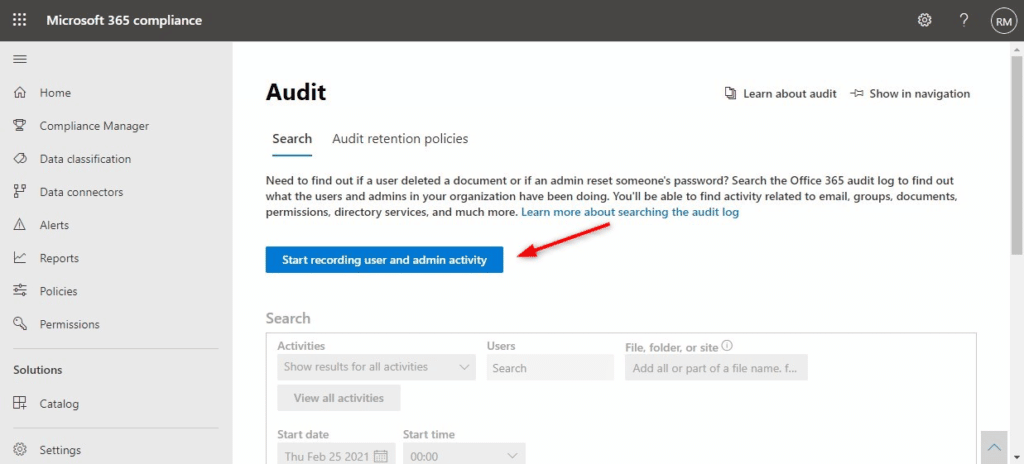This screenshot has height=464, width=1024.
Task: Click the Solutions section label
Action: pos(38,370)
